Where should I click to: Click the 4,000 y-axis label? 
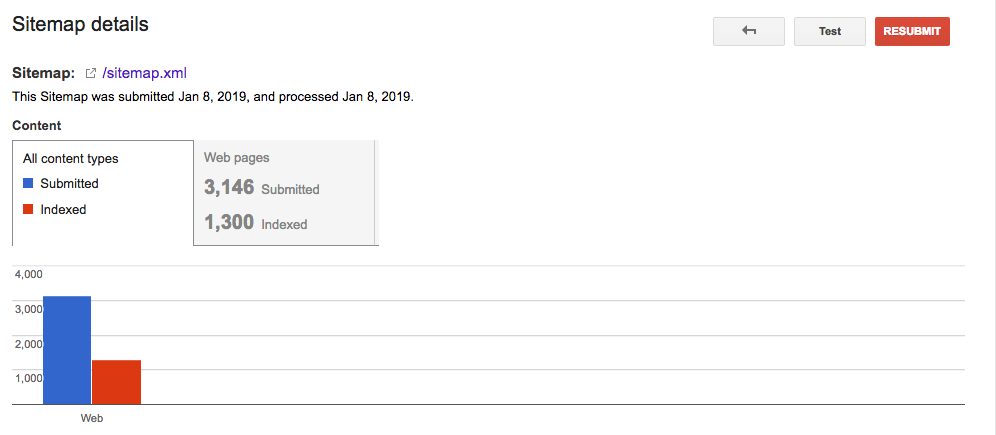coord(28,274)
